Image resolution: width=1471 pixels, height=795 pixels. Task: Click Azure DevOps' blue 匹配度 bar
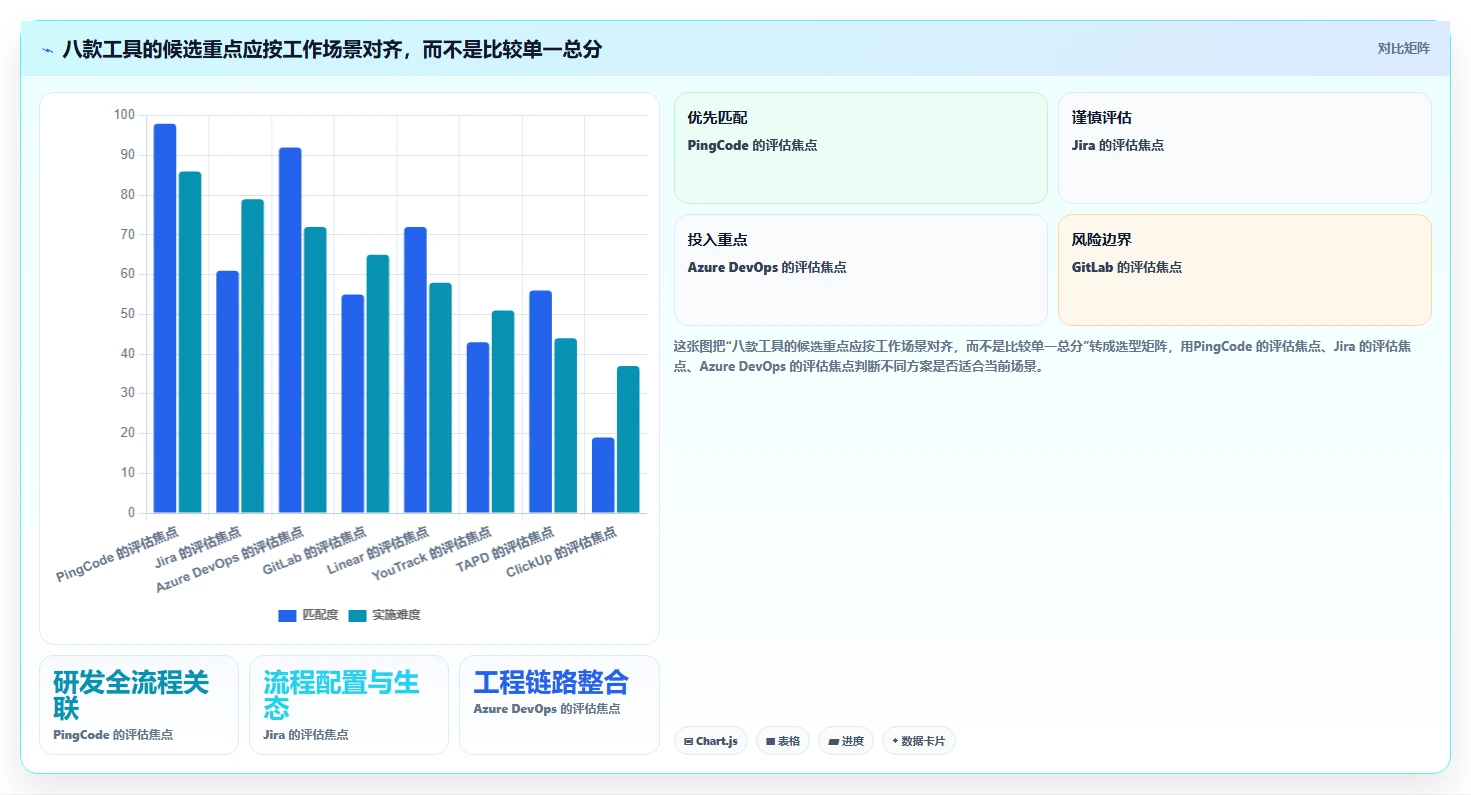pos(290,330)
